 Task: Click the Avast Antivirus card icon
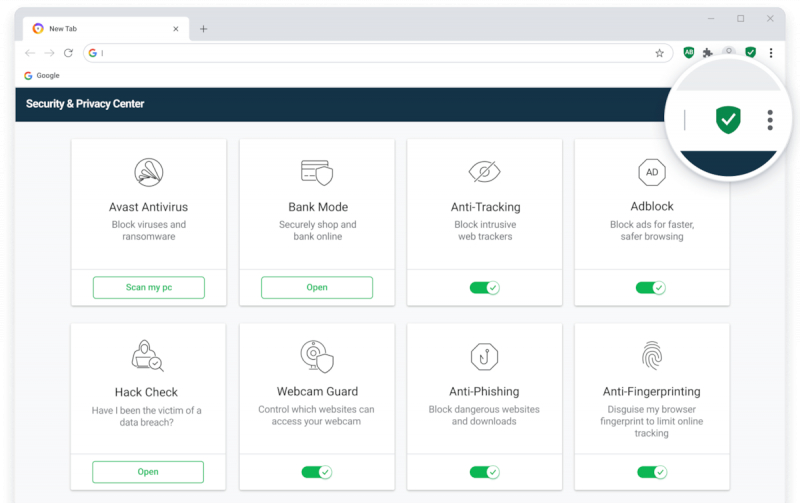tap(148, 172)
